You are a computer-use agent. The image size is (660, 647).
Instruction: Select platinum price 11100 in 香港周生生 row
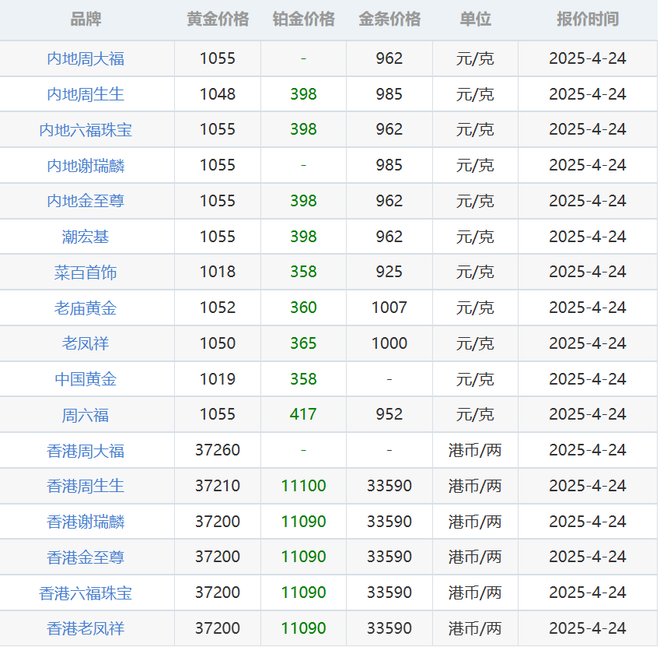(303, 485)
